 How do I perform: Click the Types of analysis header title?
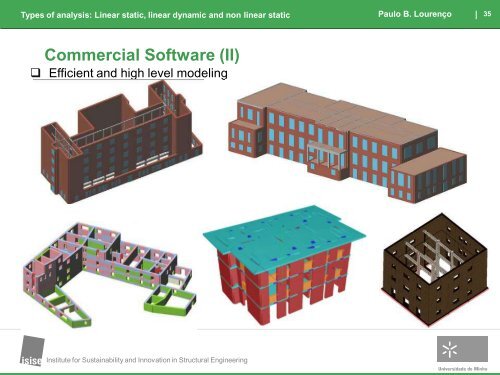click(155, 15)
